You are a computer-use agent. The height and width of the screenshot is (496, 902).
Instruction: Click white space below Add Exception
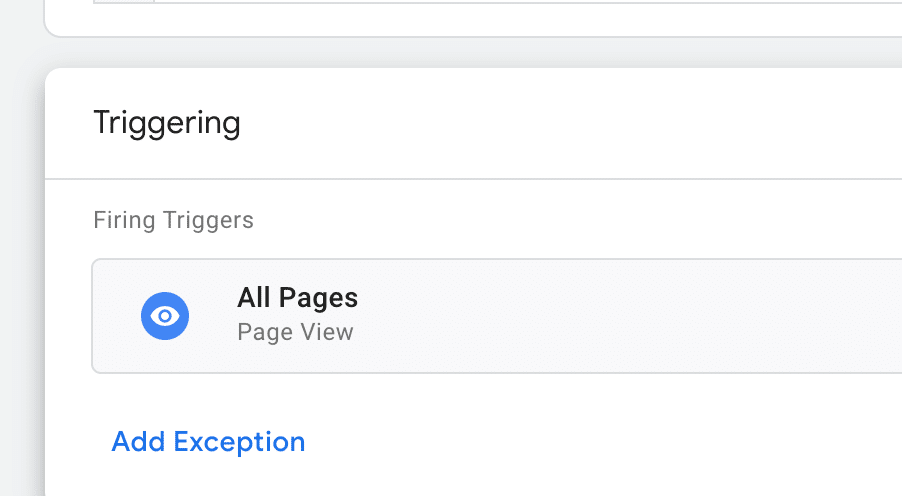tap(473, 479)
